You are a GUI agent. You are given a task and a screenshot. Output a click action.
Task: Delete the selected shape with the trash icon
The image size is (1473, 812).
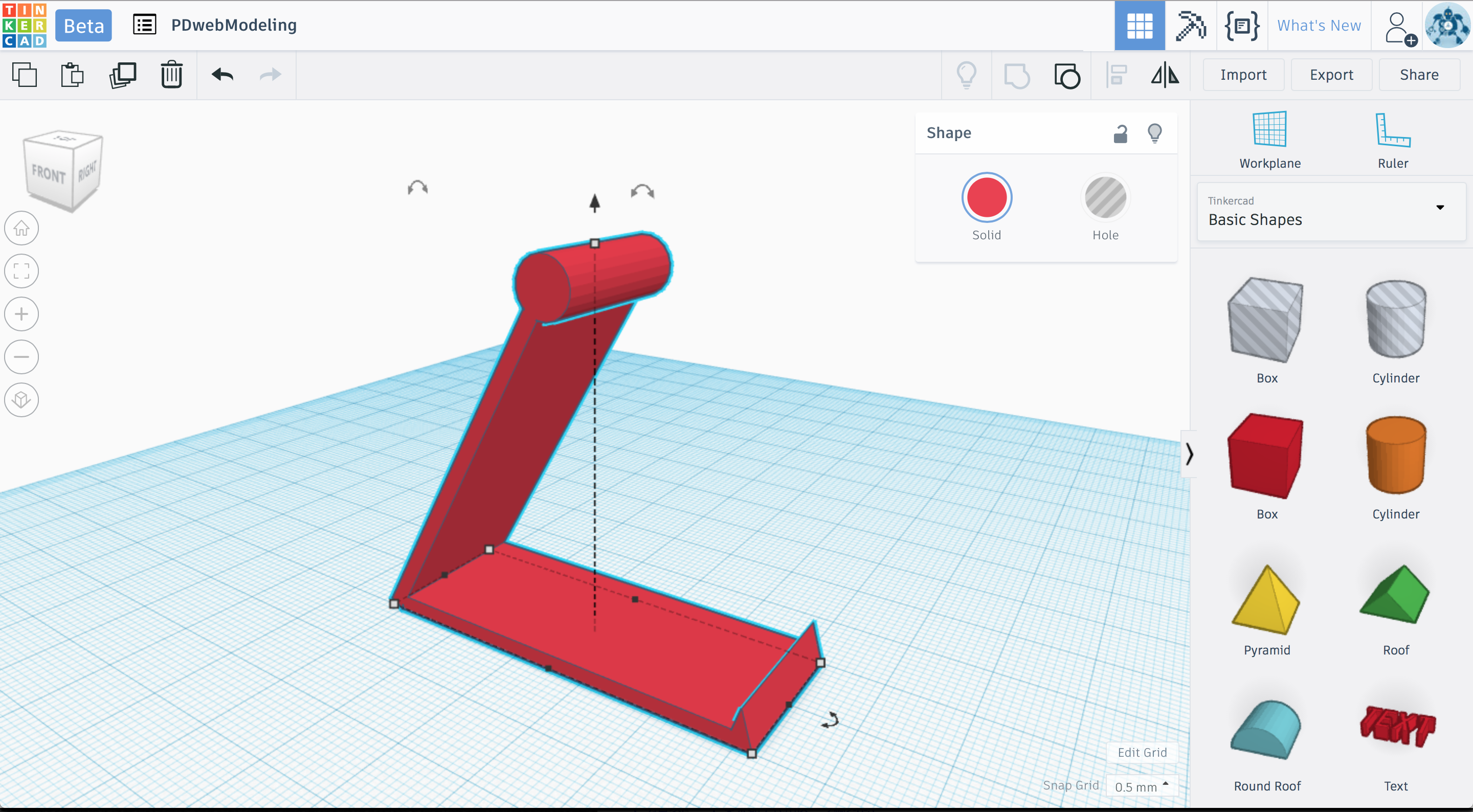click(x=171, y=75)
